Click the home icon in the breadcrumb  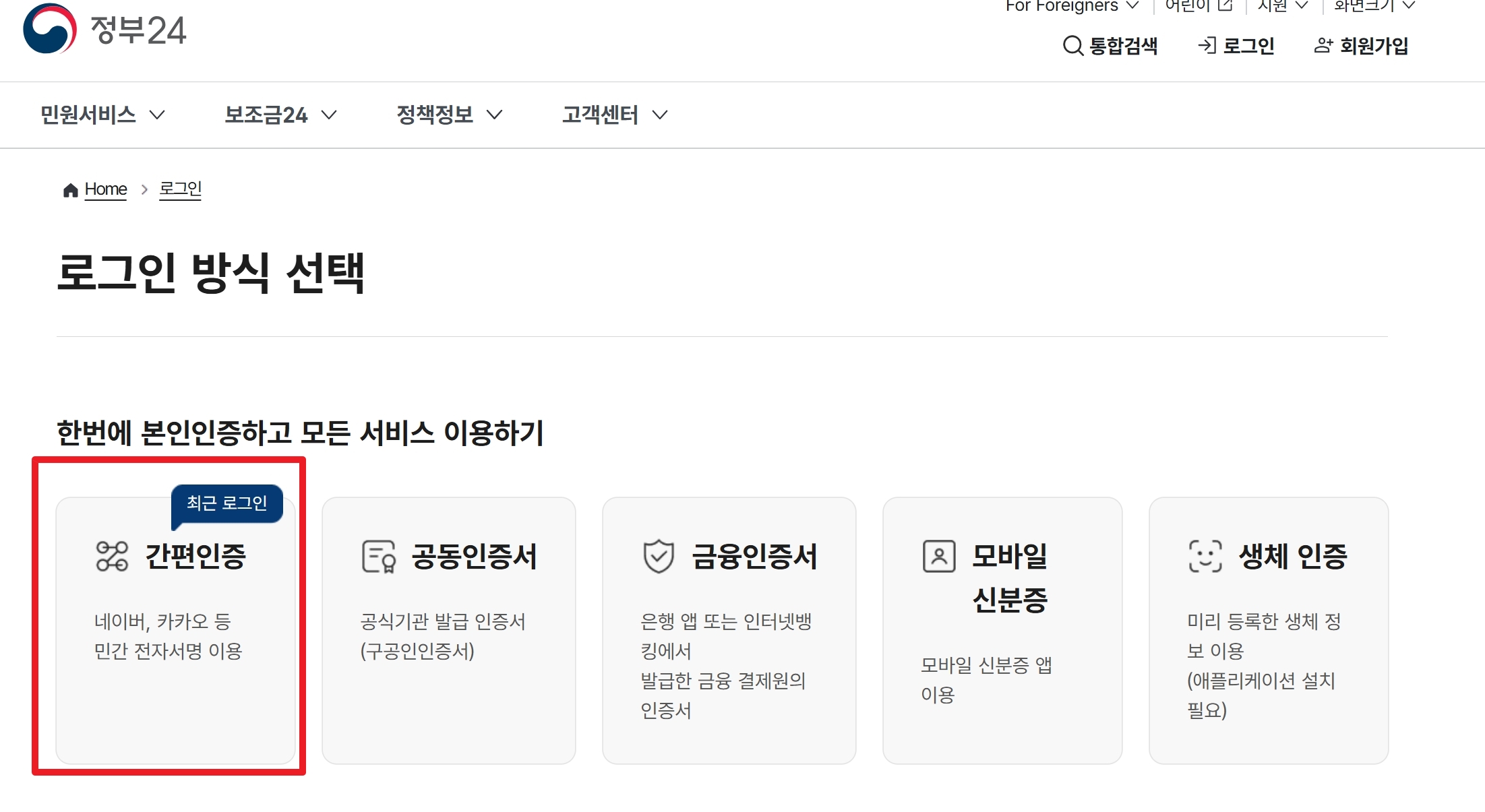pyautogui.click(x=70, y=191)
